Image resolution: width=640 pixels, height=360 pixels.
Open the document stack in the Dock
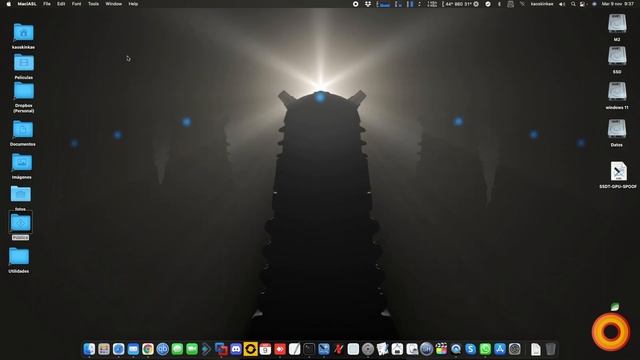pyautogui.click(x=536, y=349)
